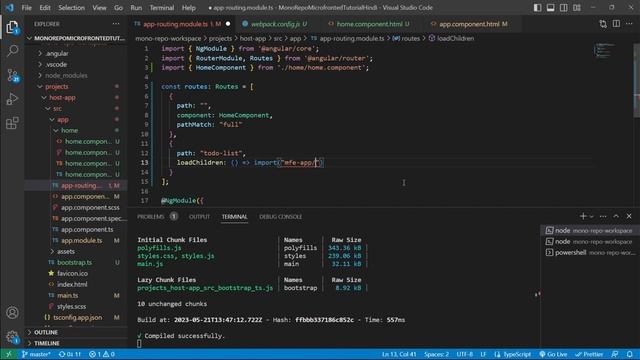Click the open changes icon in editor toolbar
This screenshot has width=640, height=360.
603,24
